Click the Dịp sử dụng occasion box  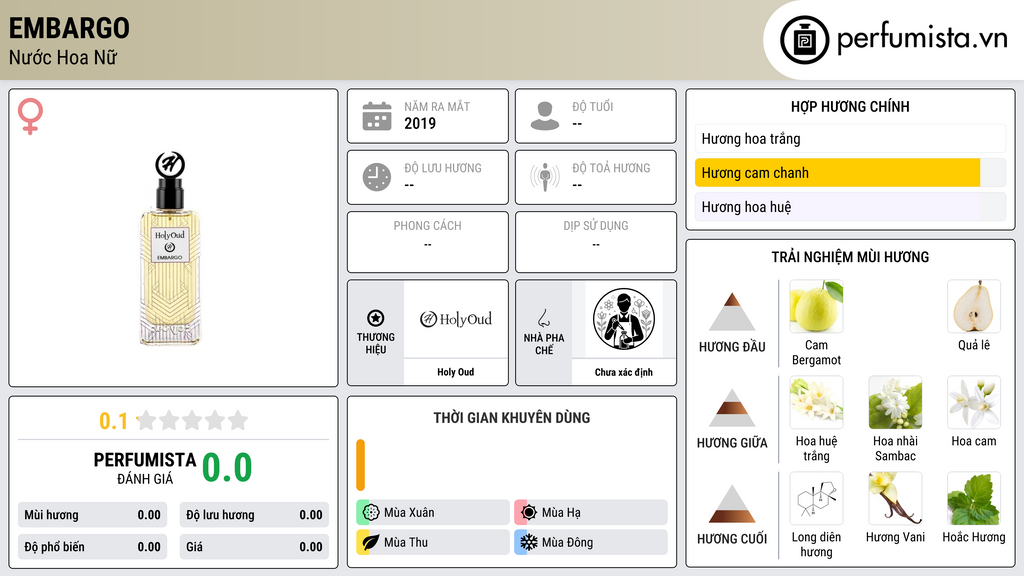[596, 242]
